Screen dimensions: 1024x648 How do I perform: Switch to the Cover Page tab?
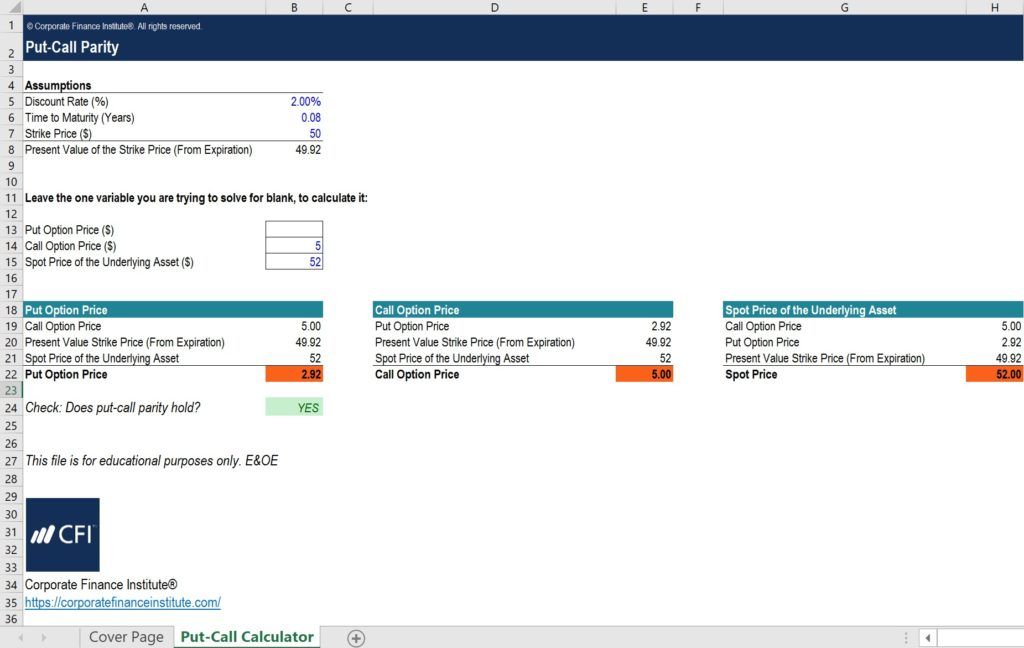pos(125,637)
